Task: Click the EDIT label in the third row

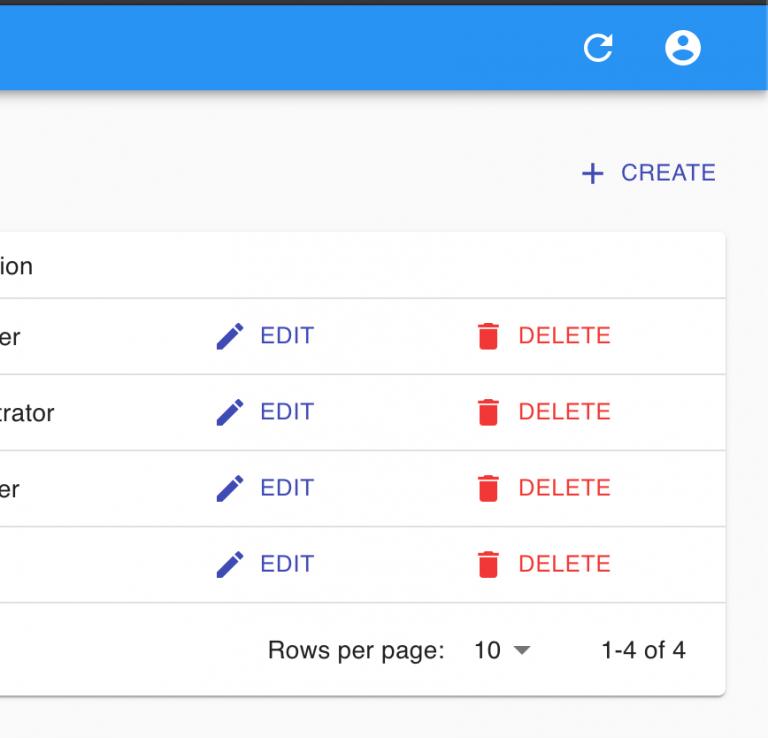Action: [x=287, y=488]
